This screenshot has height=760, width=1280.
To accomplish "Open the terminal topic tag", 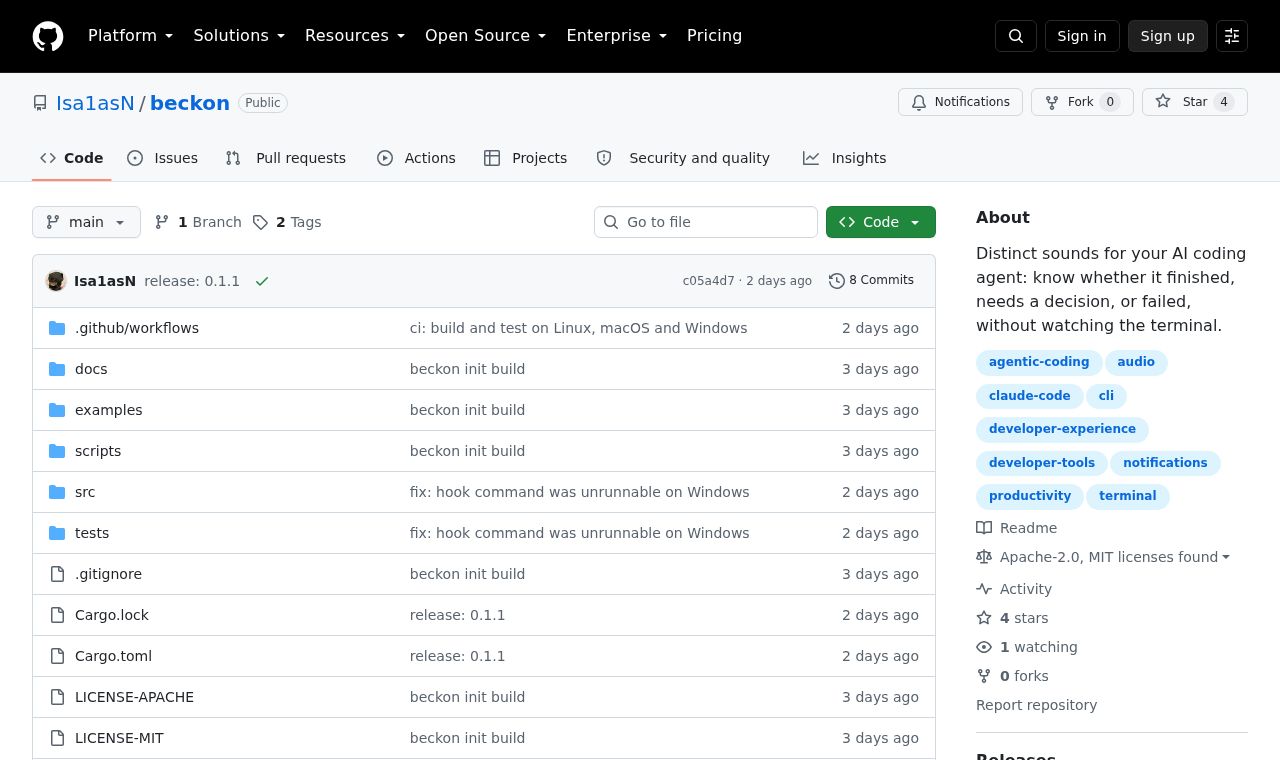I will [x=1128, y=496].
